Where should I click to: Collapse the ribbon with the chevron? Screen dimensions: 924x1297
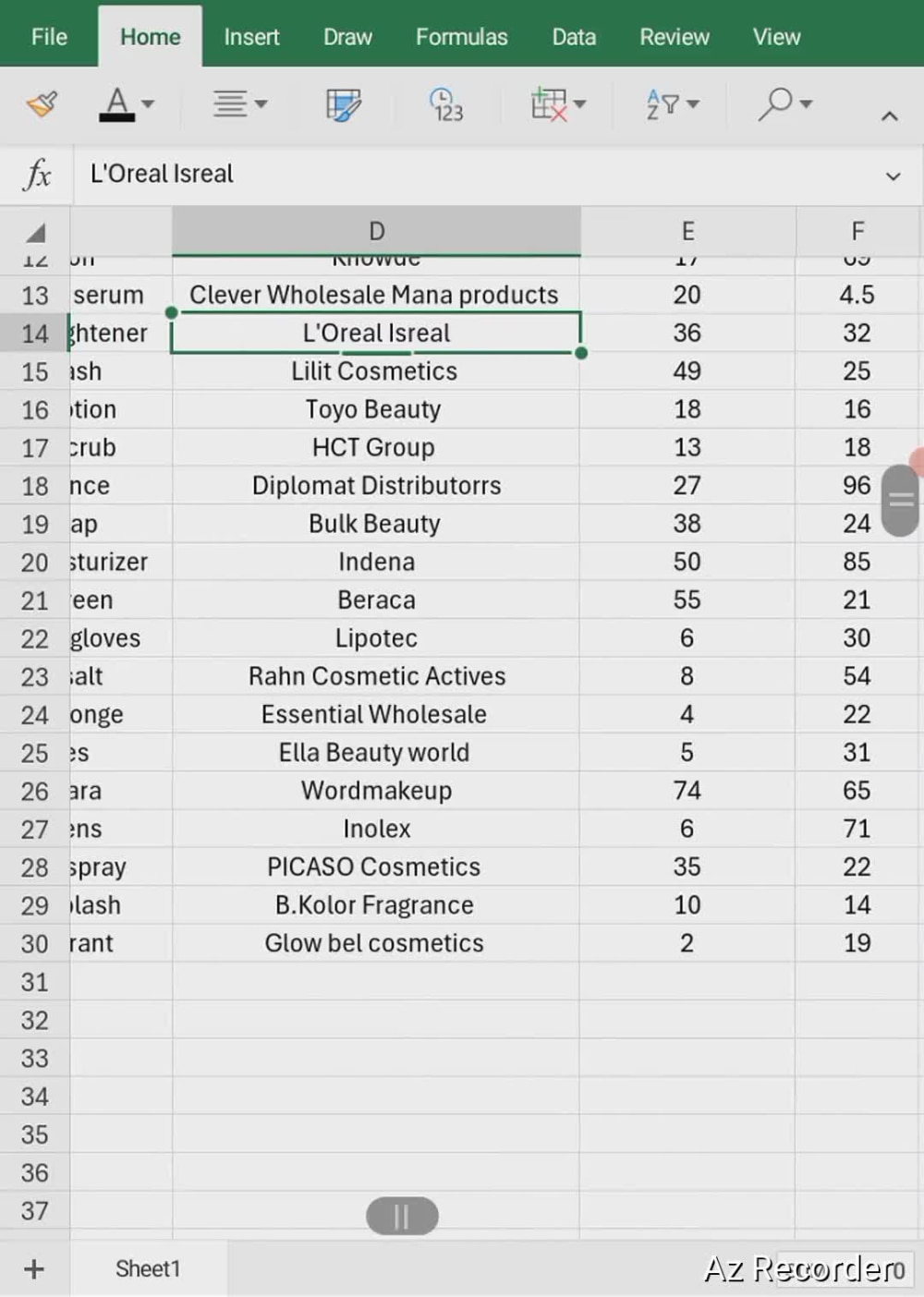click(x=889, y=116)
